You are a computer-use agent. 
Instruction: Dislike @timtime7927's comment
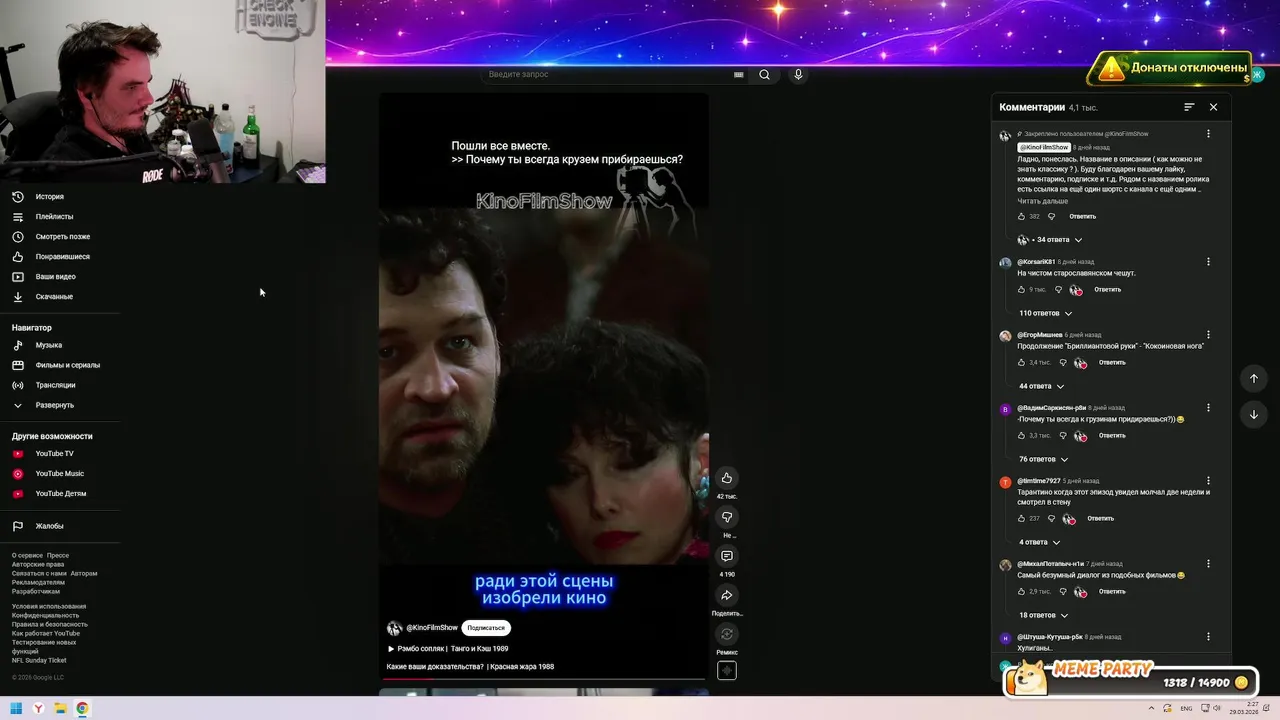click(x=1051, y=518)
